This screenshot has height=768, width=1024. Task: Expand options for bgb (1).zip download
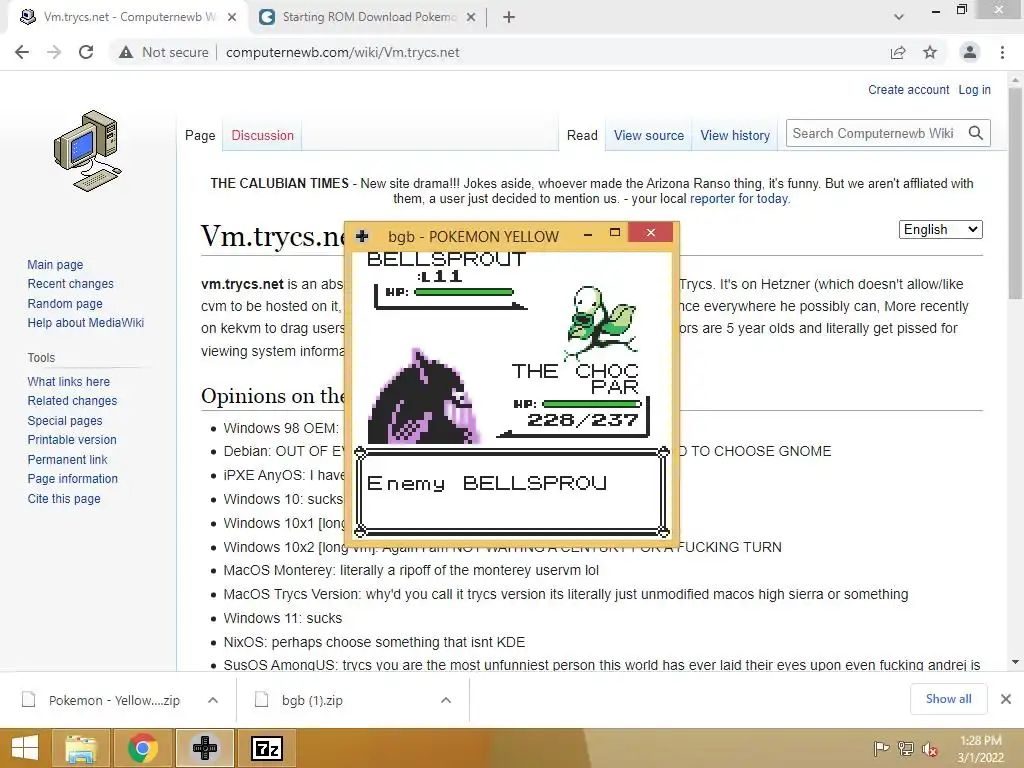pyautogui.click(x=446, y=700)
